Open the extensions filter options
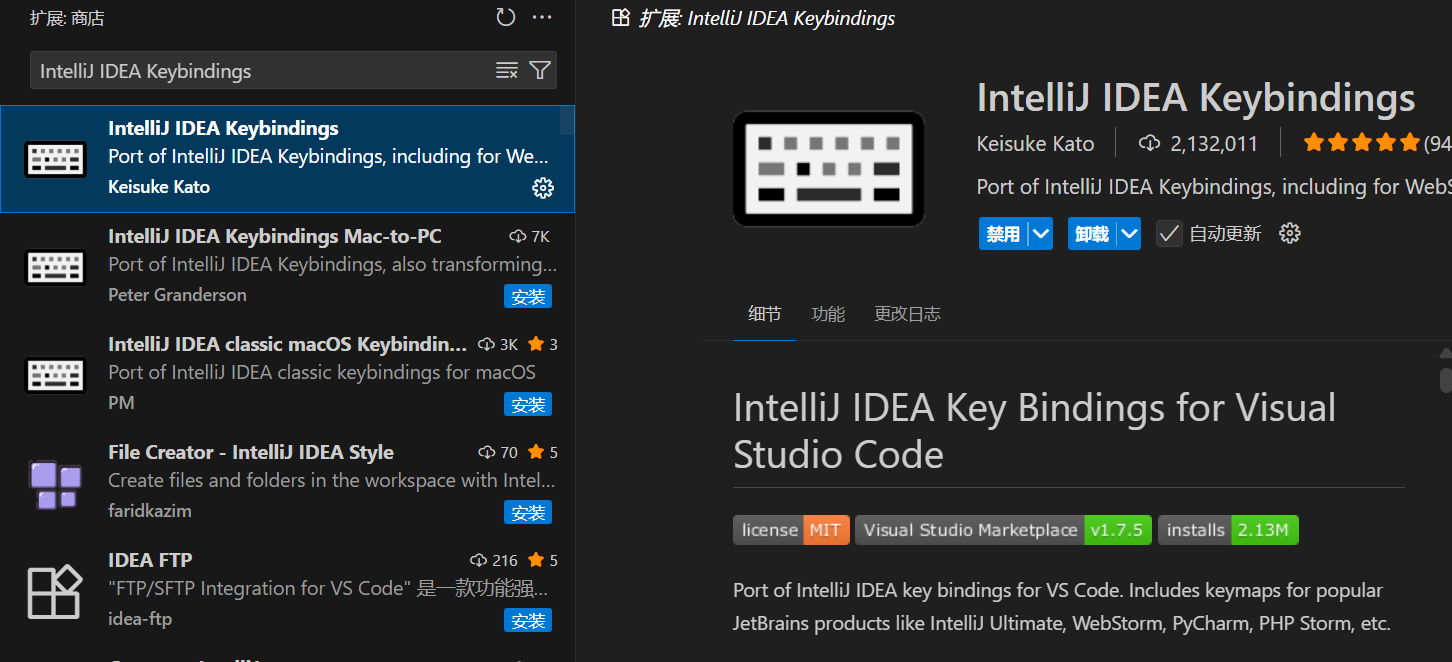This screenshot has height=662, width=1452. (540, 70)
